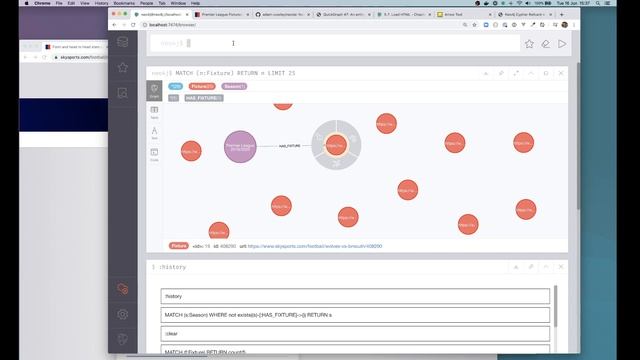Click the HAS_FIXTURE relationship label in graph

[x=289, y=146]
